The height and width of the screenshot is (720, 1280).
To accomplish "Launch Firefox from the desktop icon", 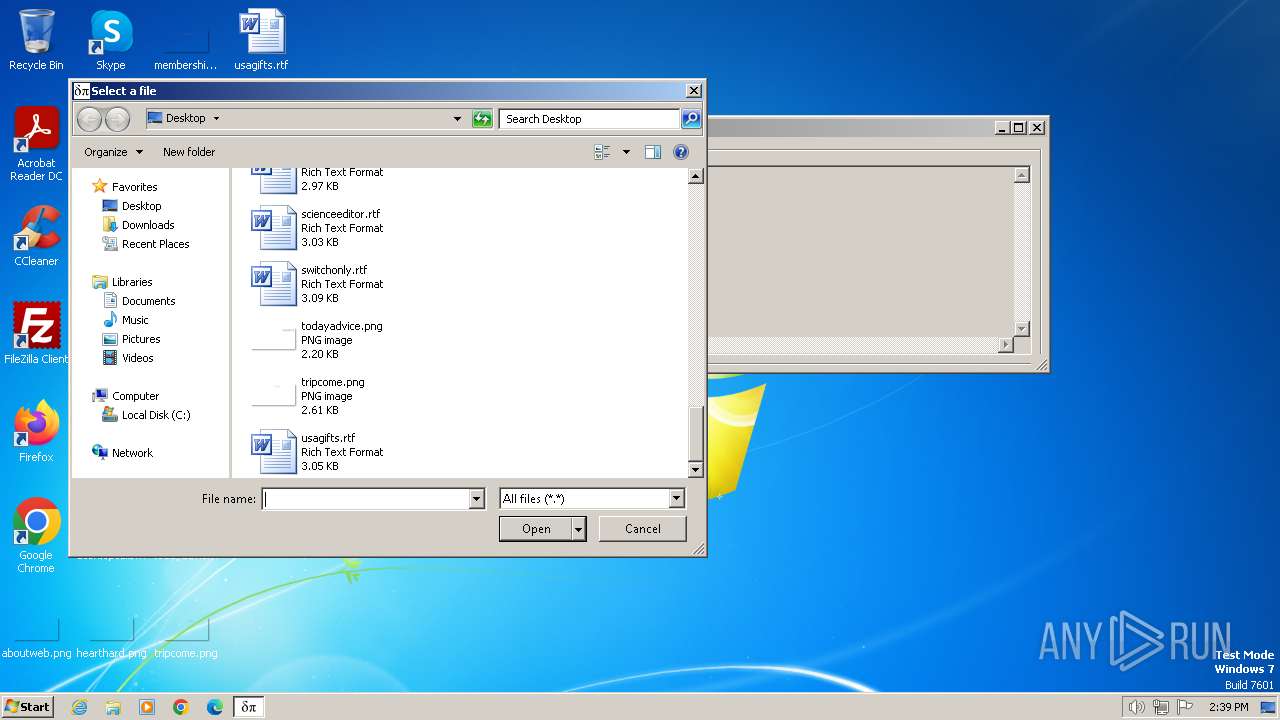I will (x=36, y=431).
